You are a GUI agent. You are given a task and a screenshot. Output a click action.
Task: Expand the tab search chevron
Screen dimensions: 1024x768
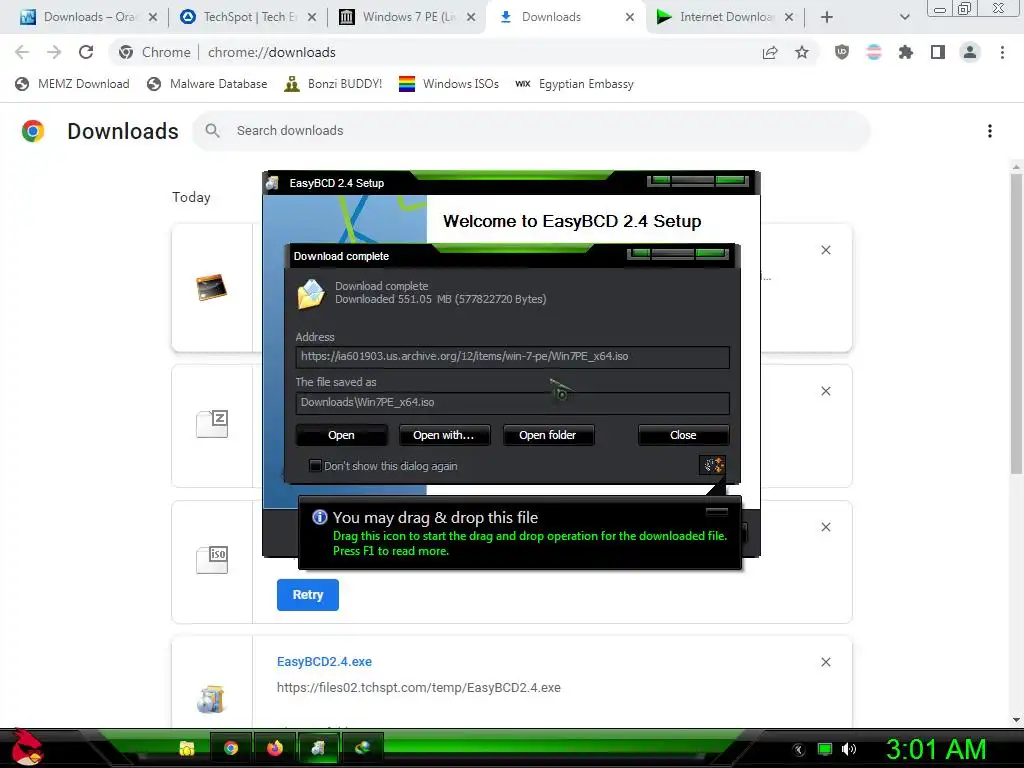coord(904,17)
